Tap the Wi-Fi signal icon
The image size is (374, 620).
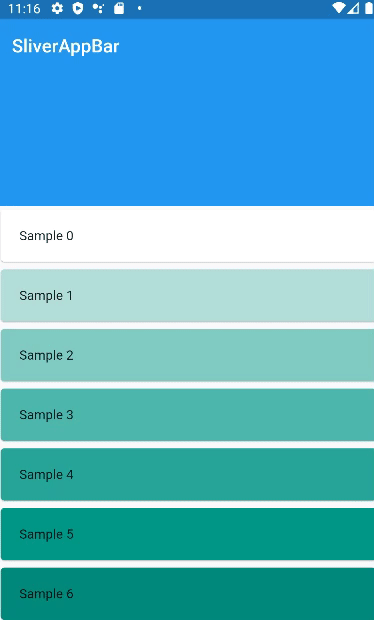click(x=339, y=8)
